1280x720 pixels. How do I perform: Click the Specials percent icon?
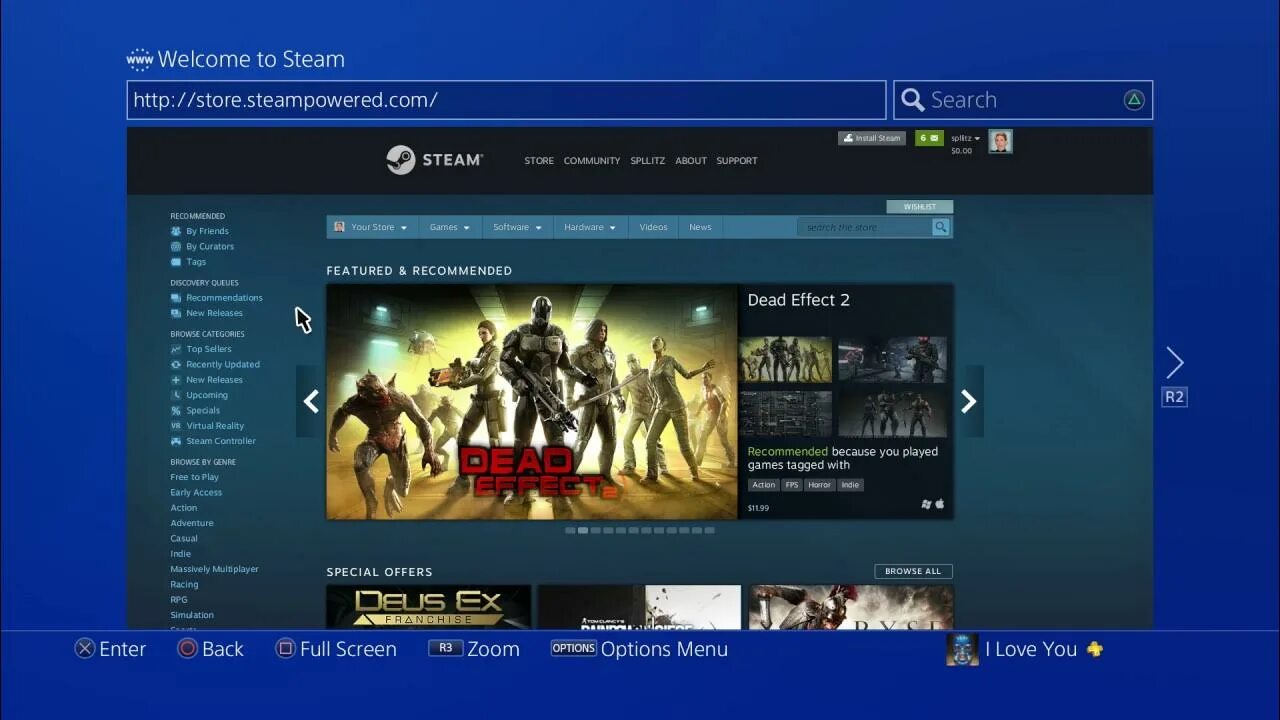[x=176, y=410]
